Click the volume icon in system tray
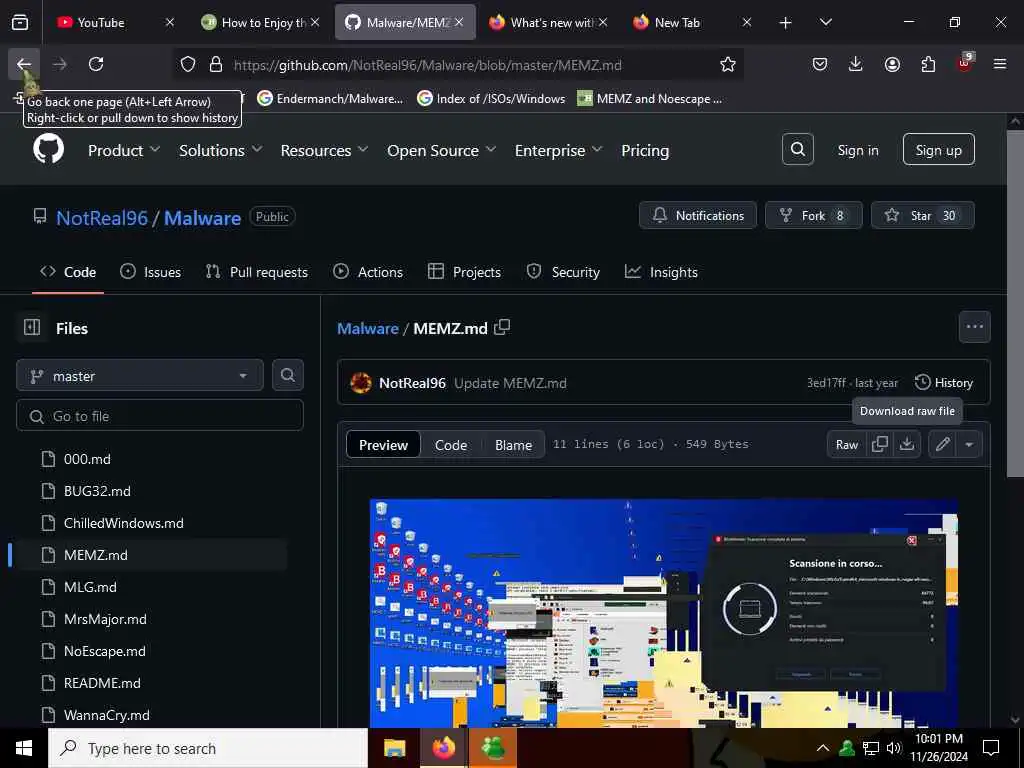The width and height of the screenshot is (1024, 768). (893, 748)
